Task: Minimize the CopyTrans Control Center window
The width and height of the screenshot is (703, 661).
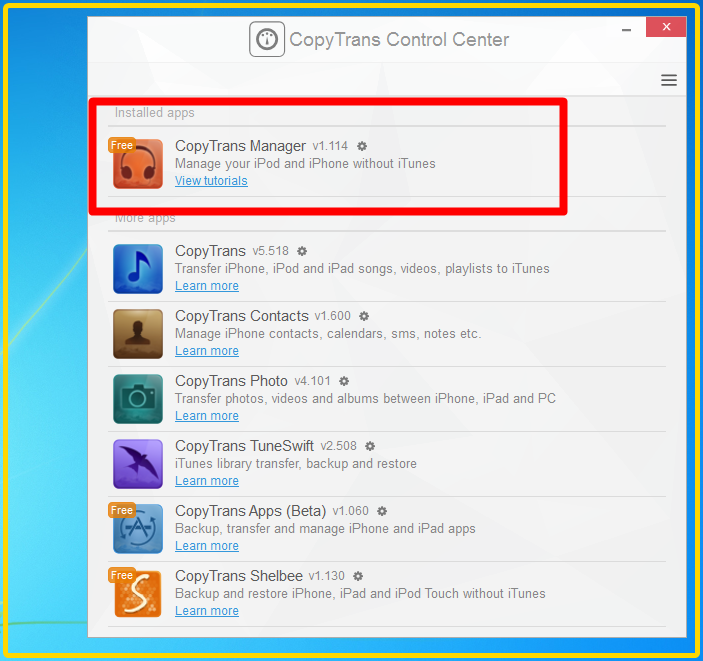Action: point(626,30)
